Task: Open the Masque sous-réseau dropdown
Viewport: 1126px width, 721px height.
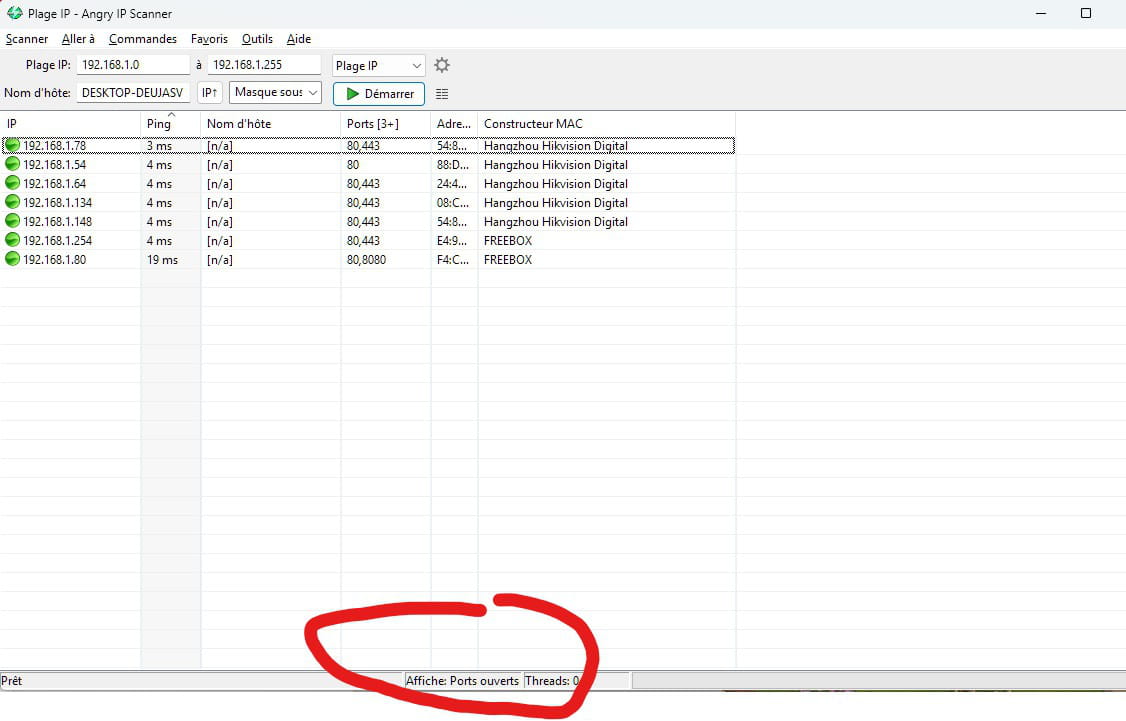Action: point(275,93)
